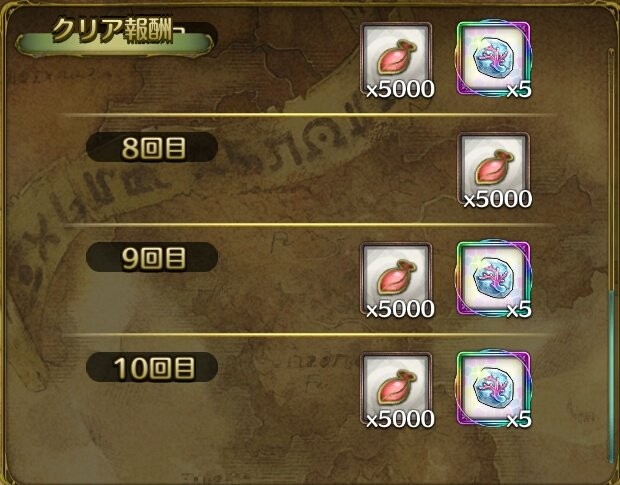Click the pink pouch icon in the top row

[x=396, y=59]
